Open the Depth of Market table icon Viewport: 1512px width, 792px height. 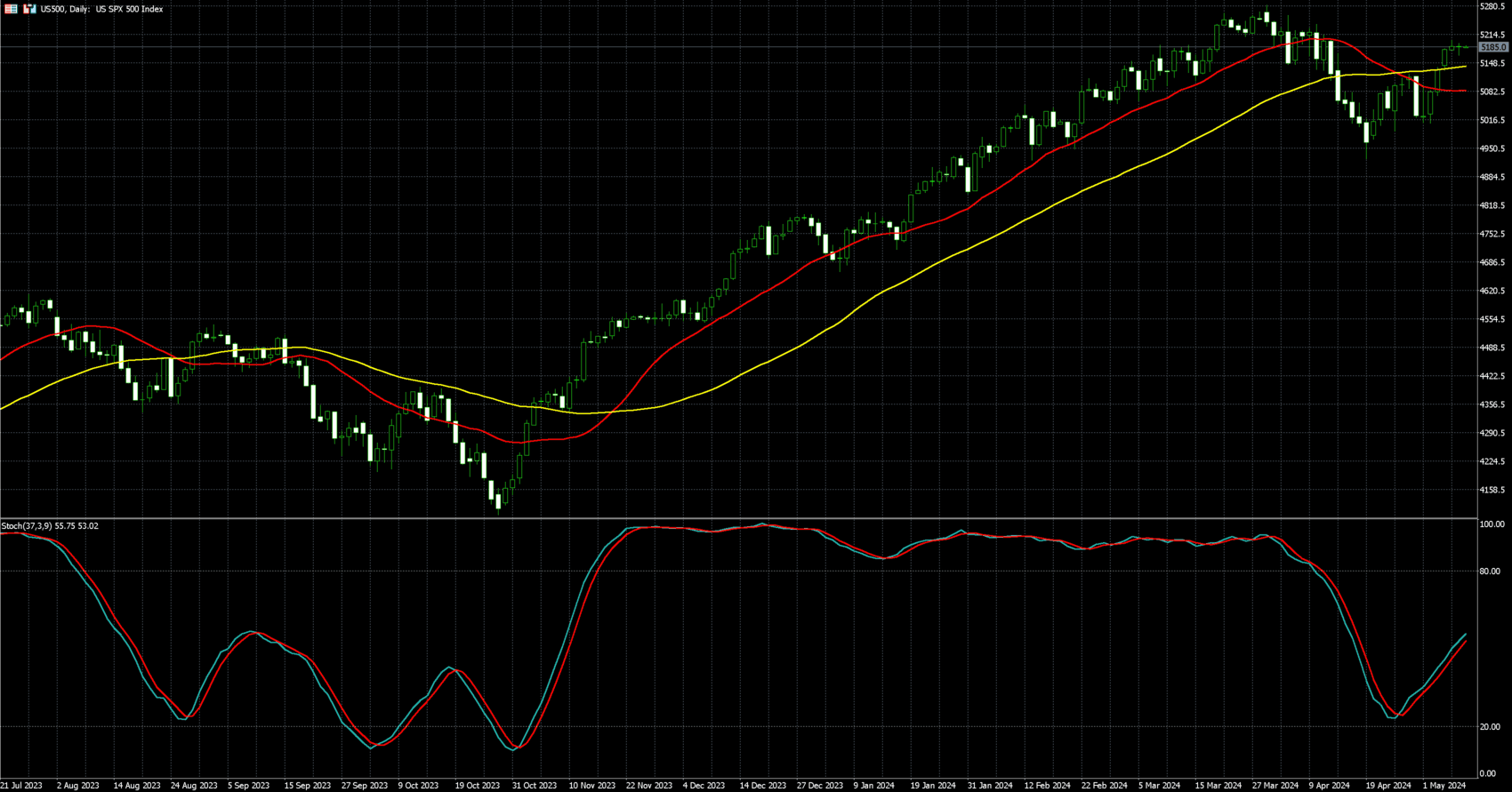click(11, 9)
